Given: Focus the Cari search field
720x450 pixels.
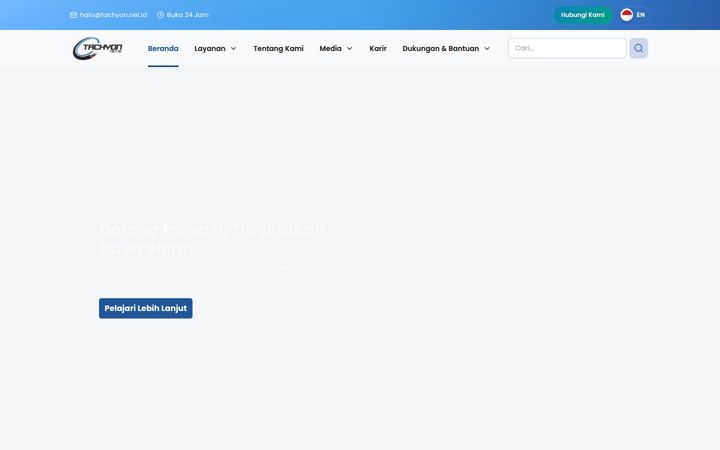Looking at the screenshot, I should tap(567, 48).
